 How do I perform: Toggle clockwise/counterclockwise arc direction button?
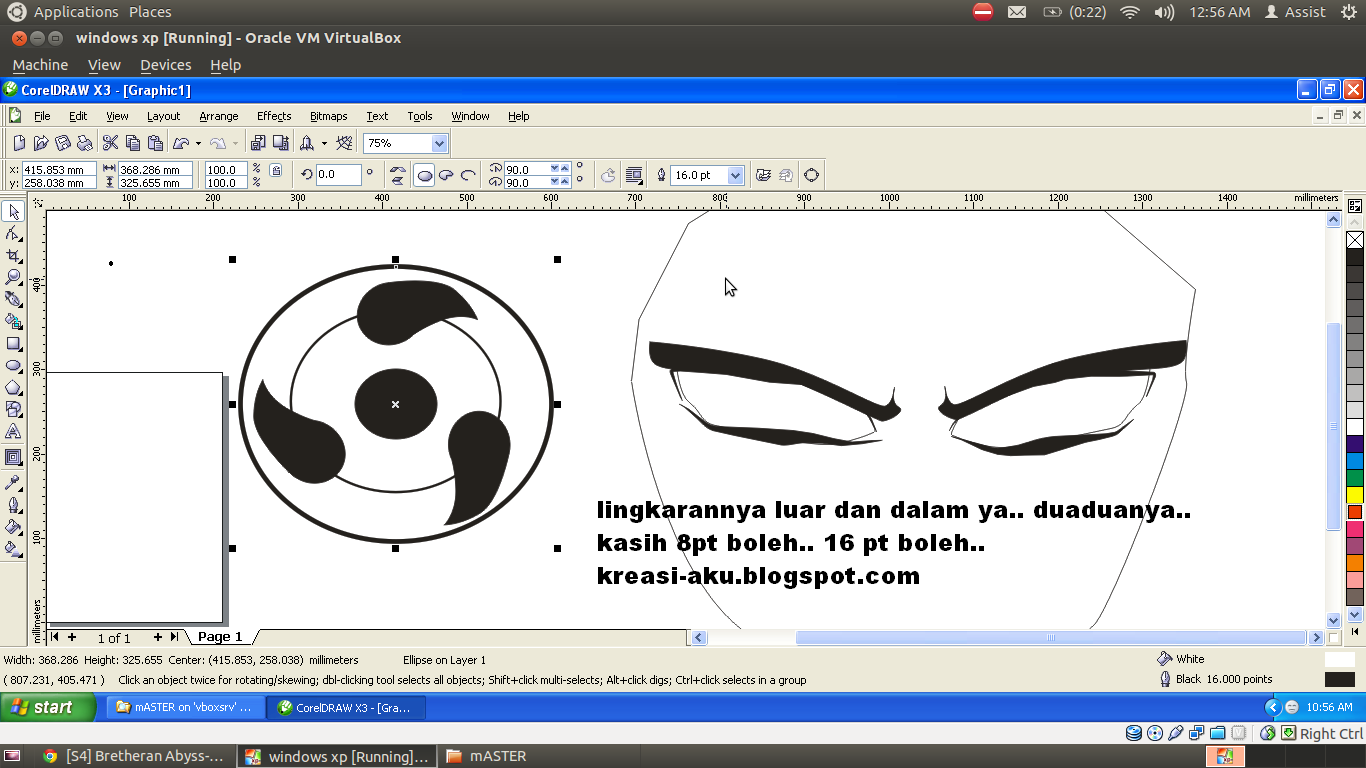[x=608, y=175]
